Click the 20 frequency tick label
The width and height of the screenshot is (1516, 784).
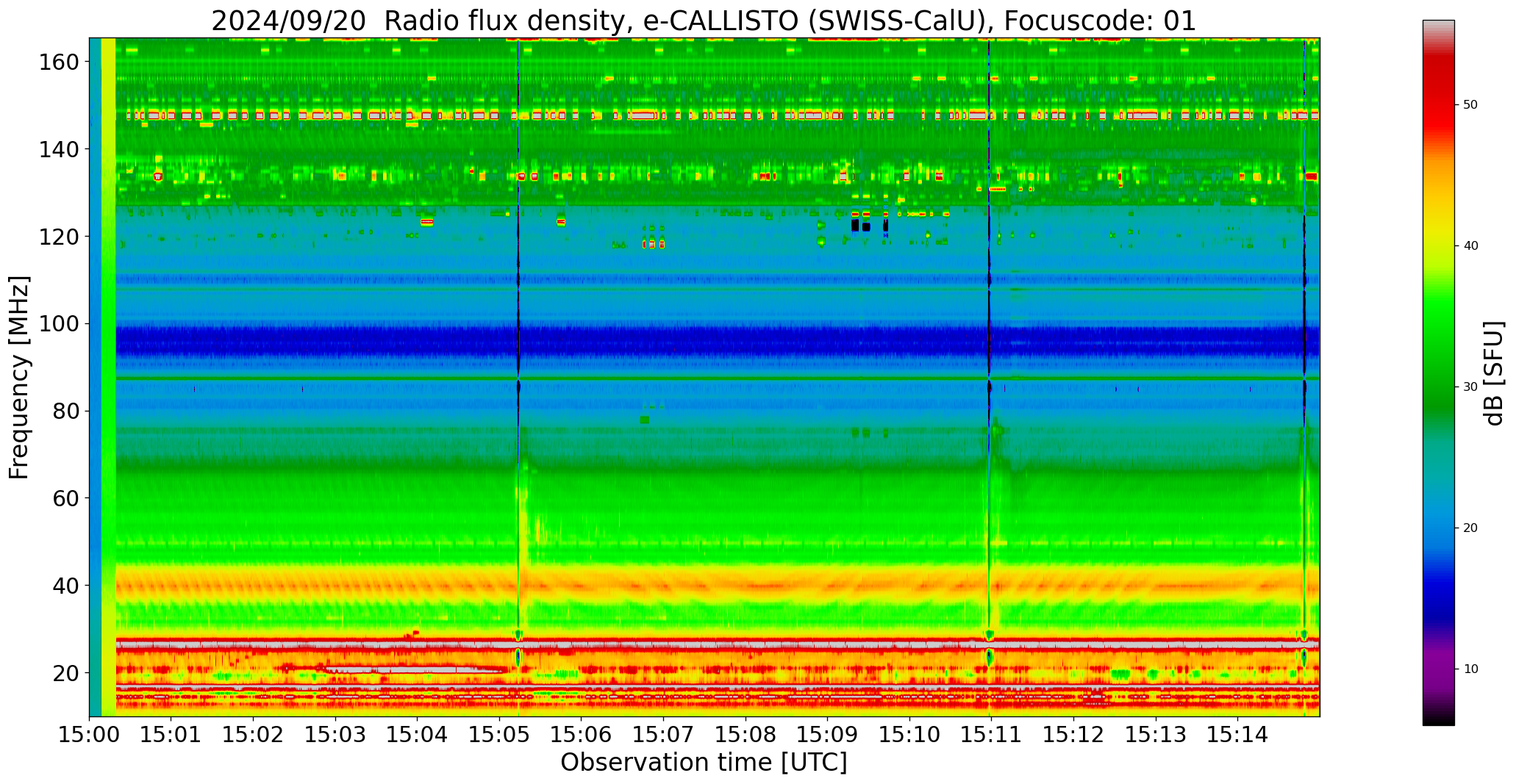[65, 673]
